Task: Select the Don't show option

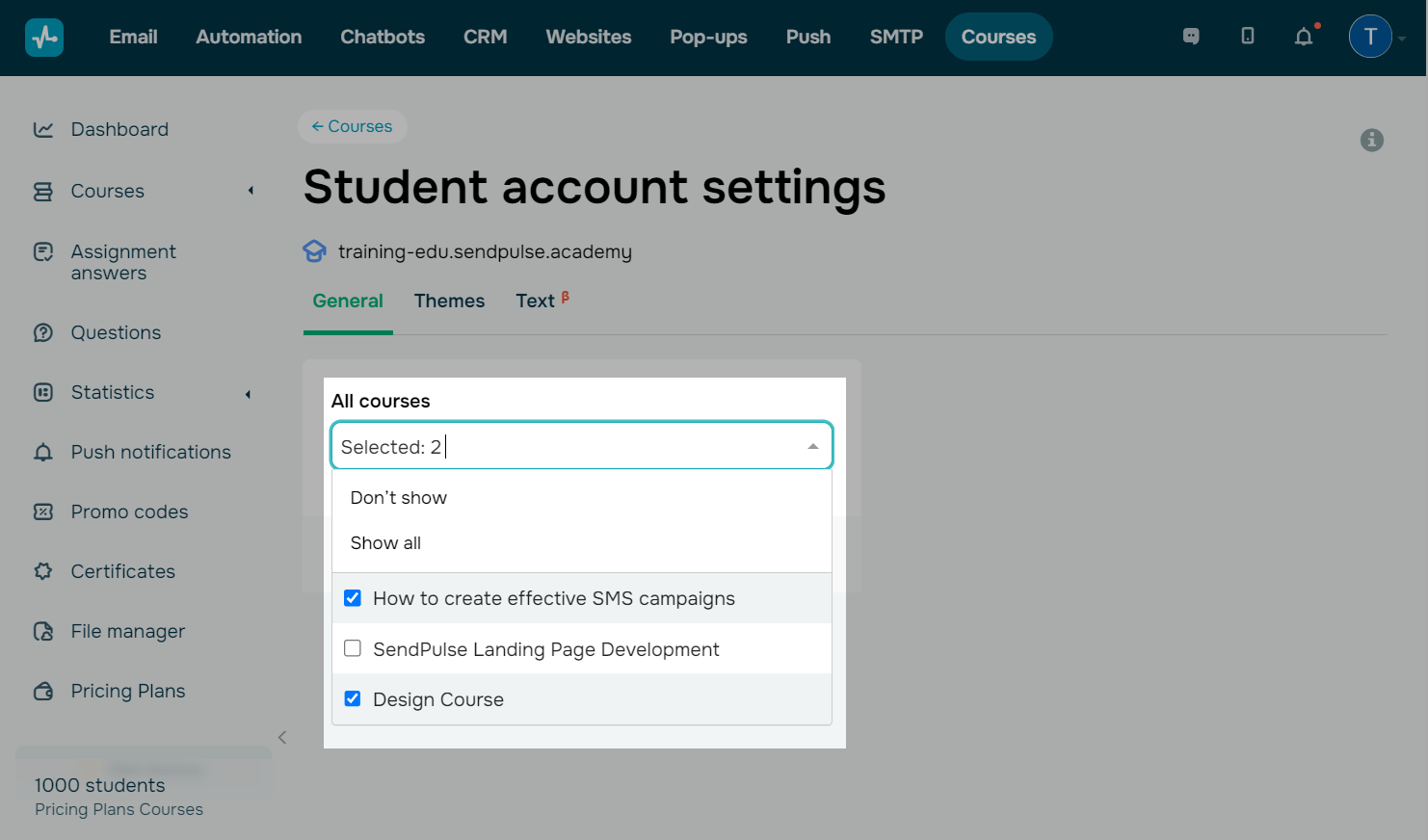Action: 399,498
